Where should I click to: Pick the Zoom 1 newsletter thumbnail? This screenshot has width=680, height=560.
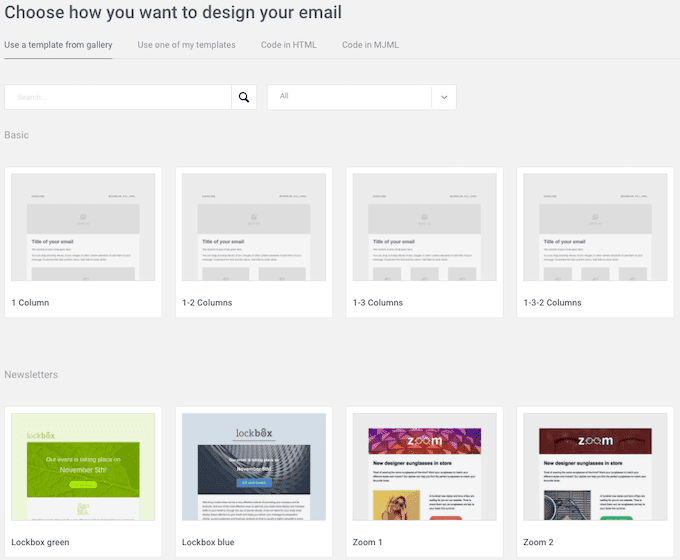tap(425, 467)
